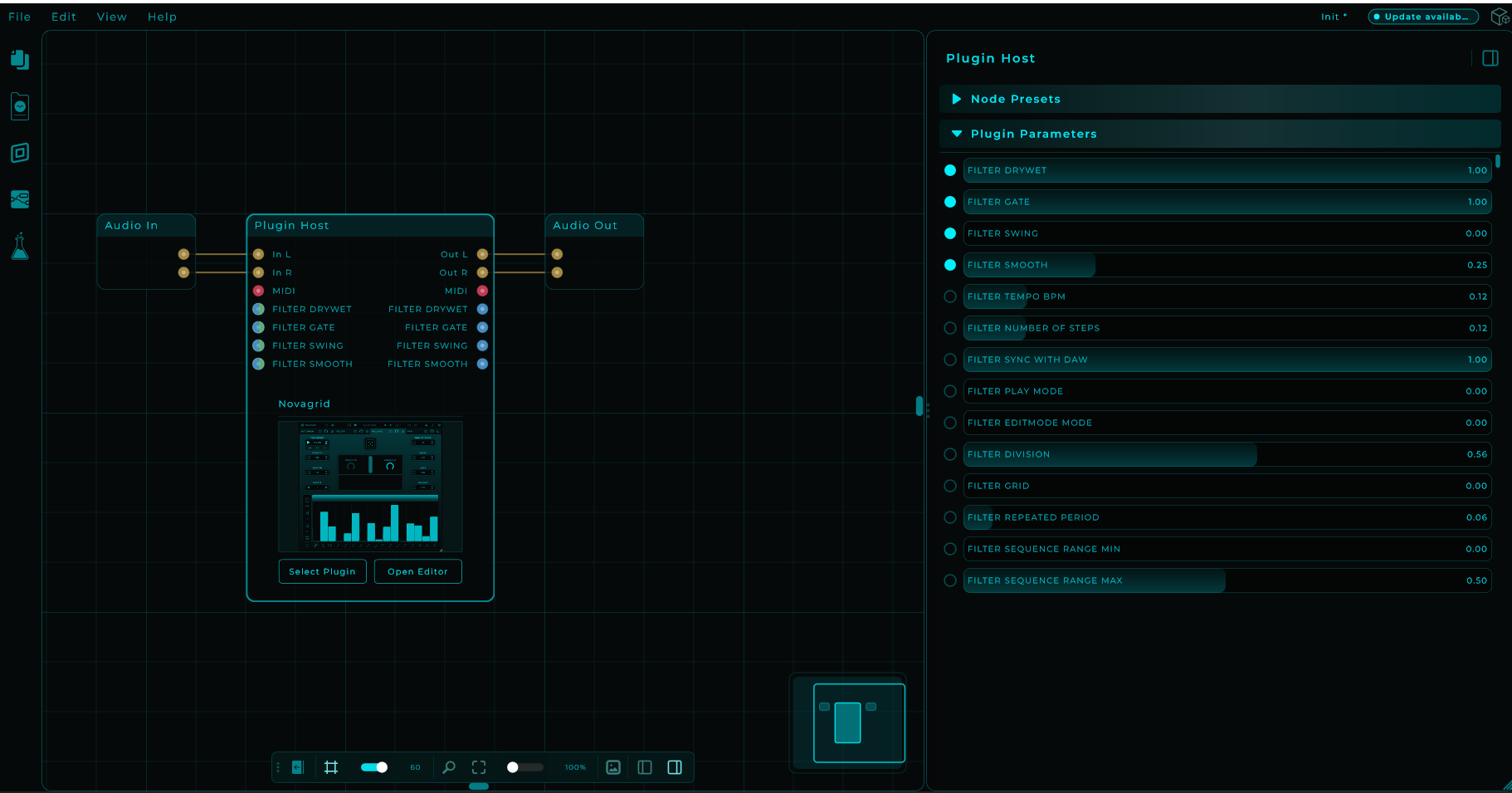Screen dimensions: 1512x793
Task: Click the top input port on Audio Out
Action: coord(557,254)
